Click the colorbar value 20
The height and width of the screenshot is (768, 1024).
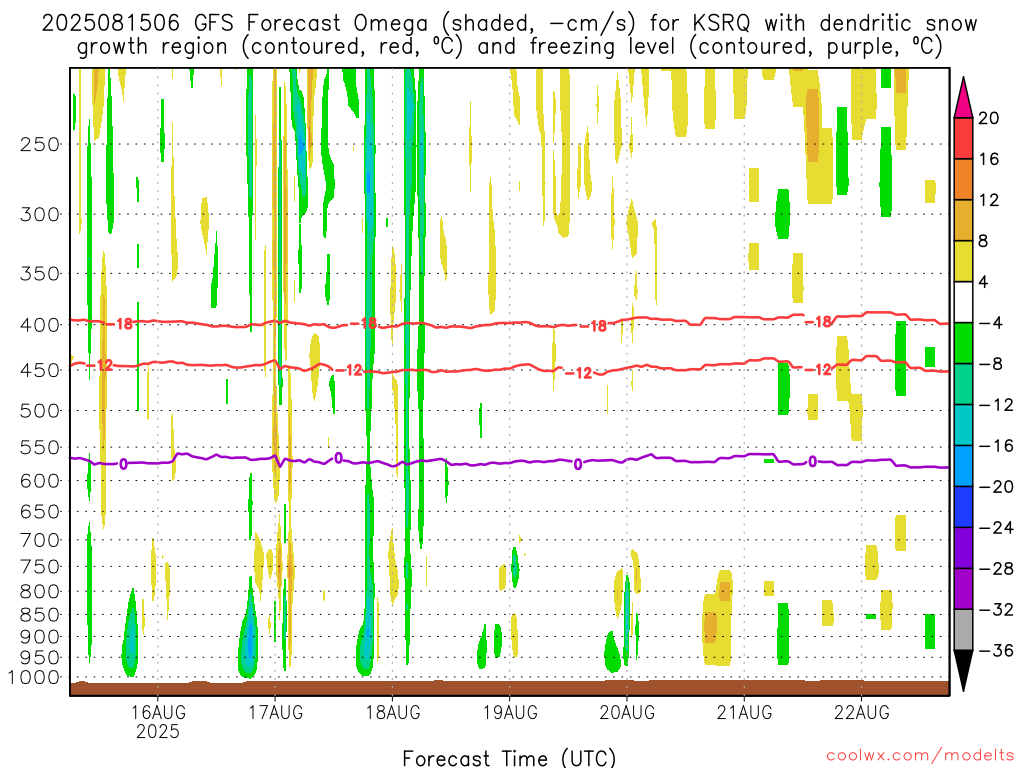(989, 118)
